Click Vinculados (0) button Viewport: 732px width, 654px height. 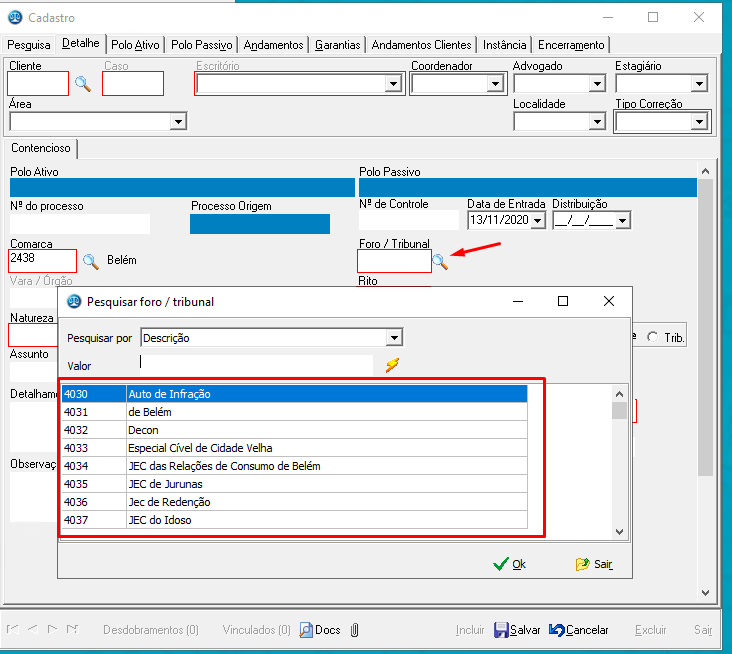click(x=256, y=630)
